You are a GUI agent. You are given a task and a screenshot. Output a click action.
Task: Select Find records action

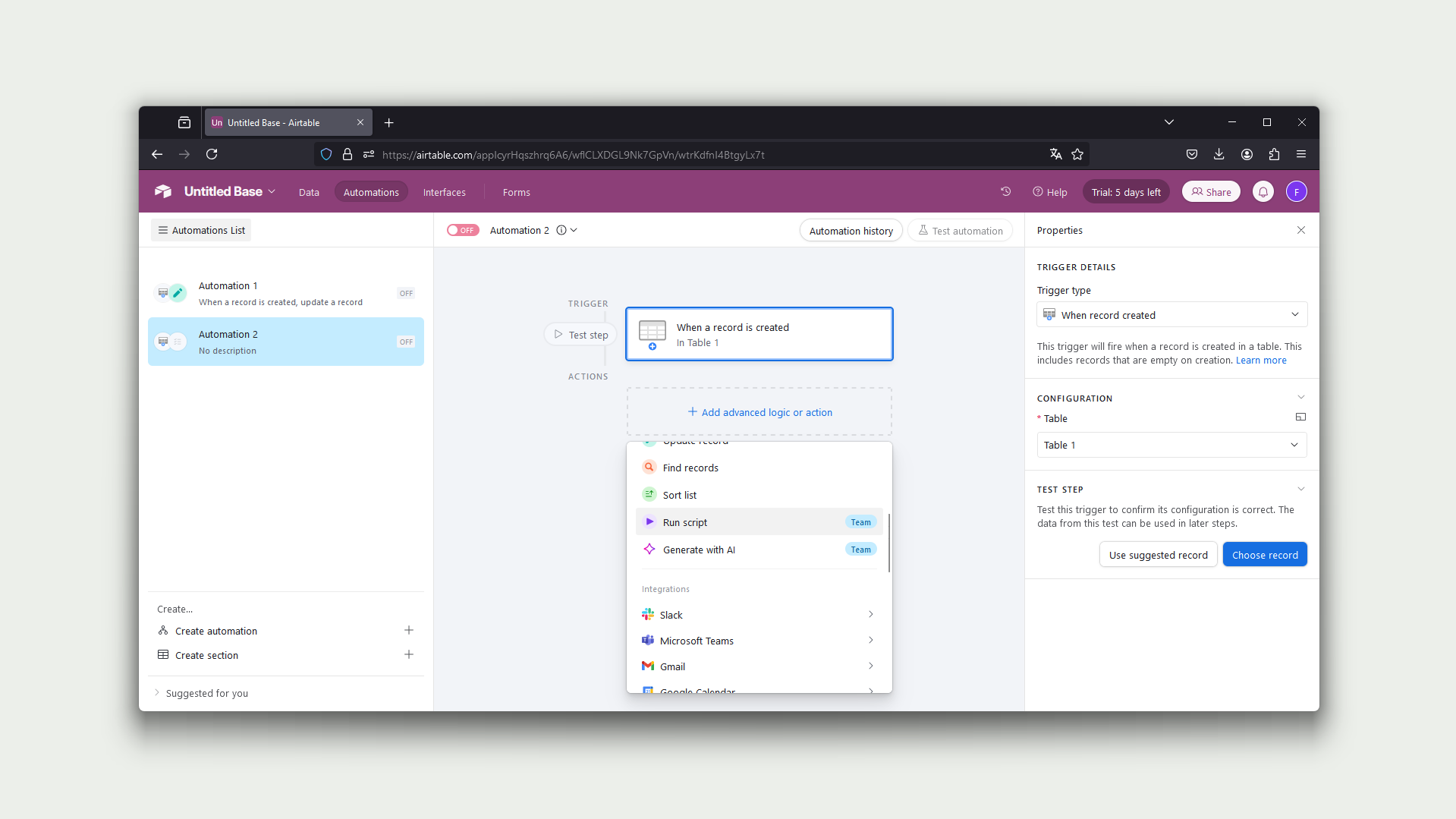click(x=759, y=468)
